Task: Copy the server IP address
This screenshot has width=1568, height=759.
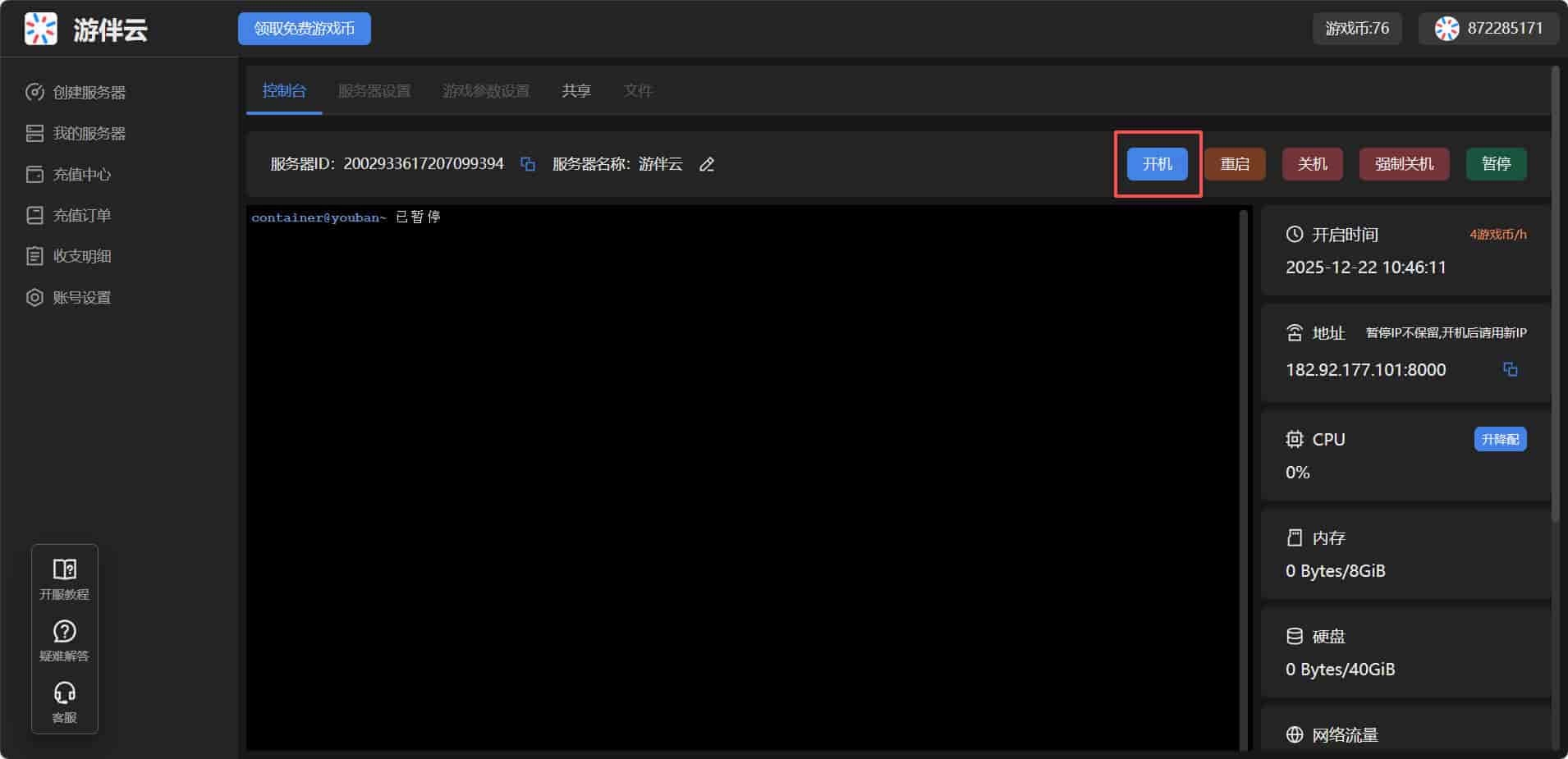Action: (1510, 369)
